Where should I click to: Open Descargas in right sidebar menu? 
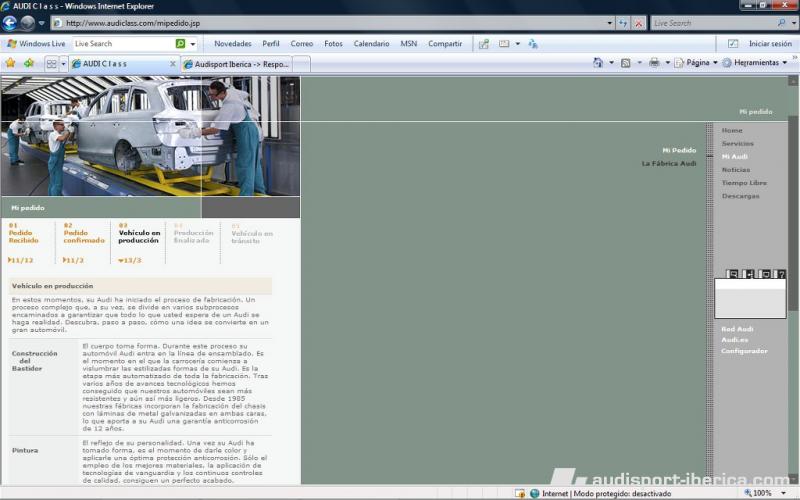[x=740, y=196]
